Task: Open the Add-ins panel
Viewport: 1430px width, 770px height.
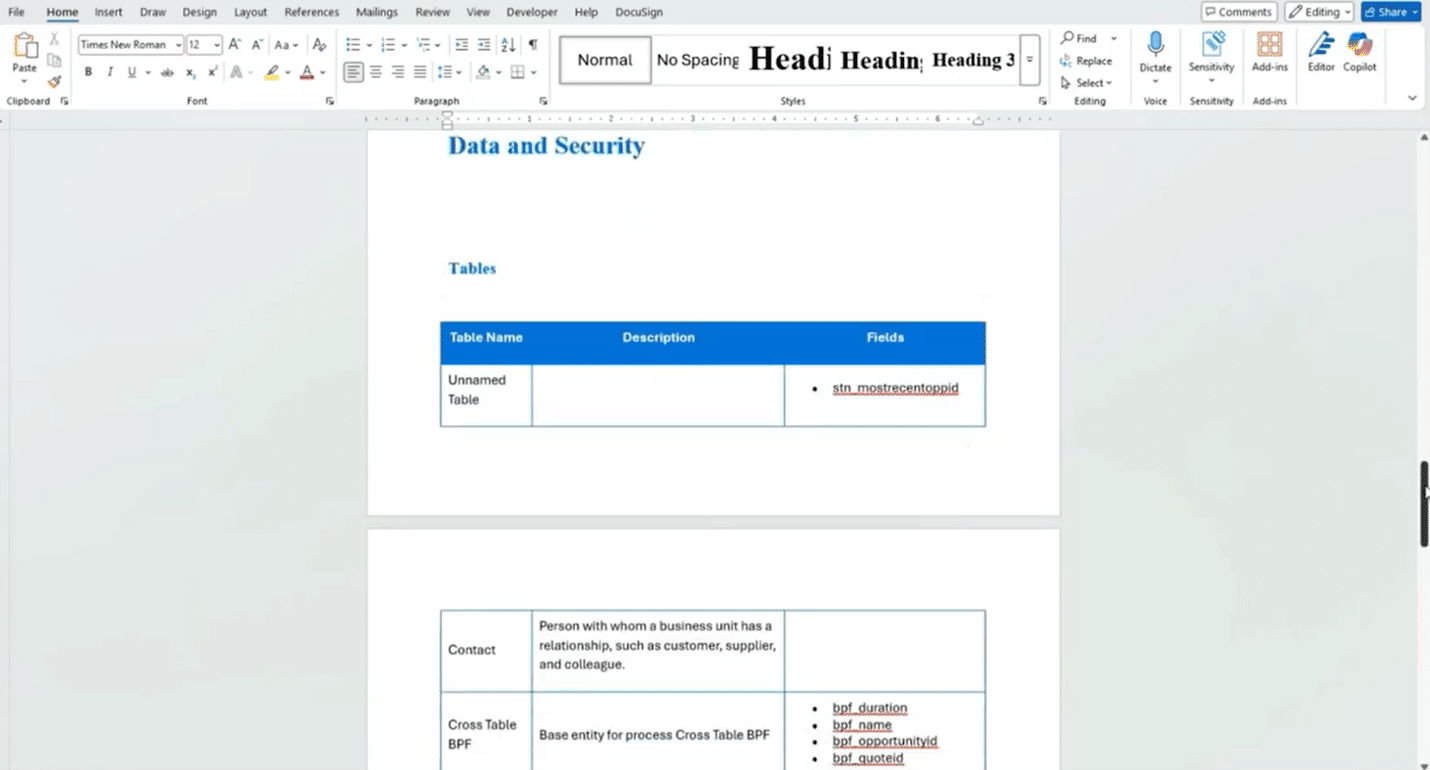Action: 1270,52
